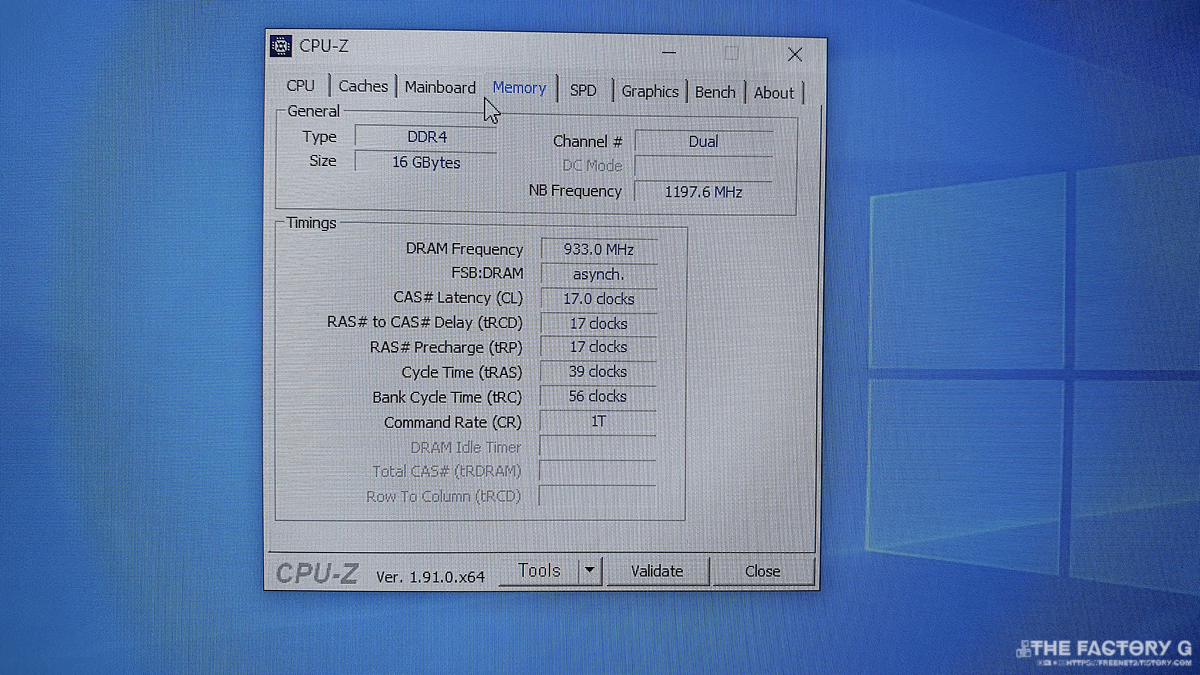The image size is (1200, 675).
Task: Expand the Tools dropdown arrow
Action: point(590,571)
